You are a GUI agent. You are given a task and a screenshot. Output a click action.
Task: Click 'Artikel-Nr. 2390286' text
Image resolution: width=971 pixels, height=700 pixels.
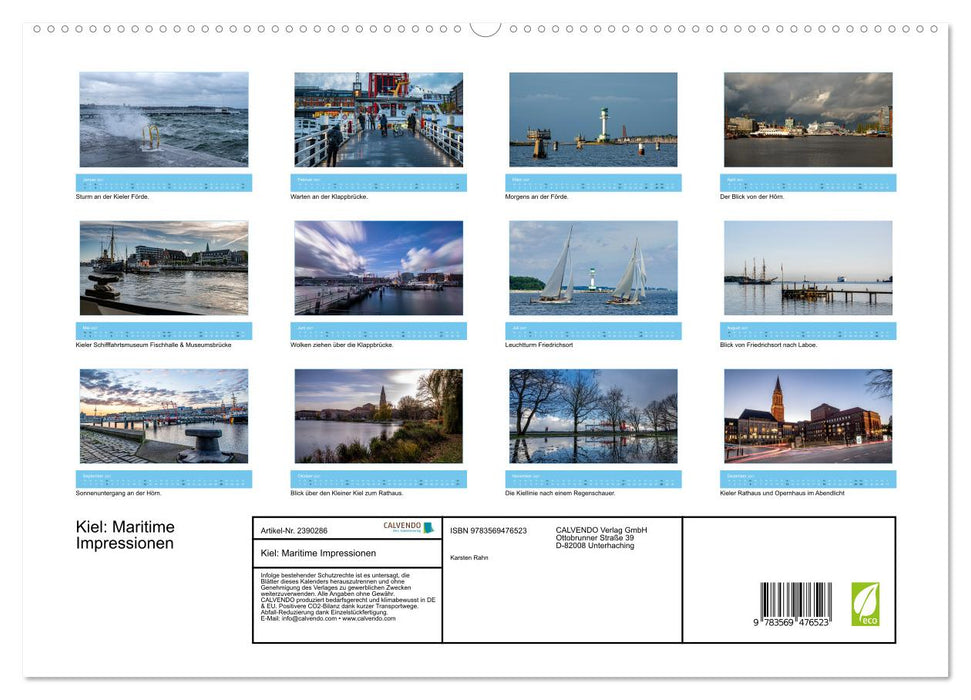click(x=294, y=531)
